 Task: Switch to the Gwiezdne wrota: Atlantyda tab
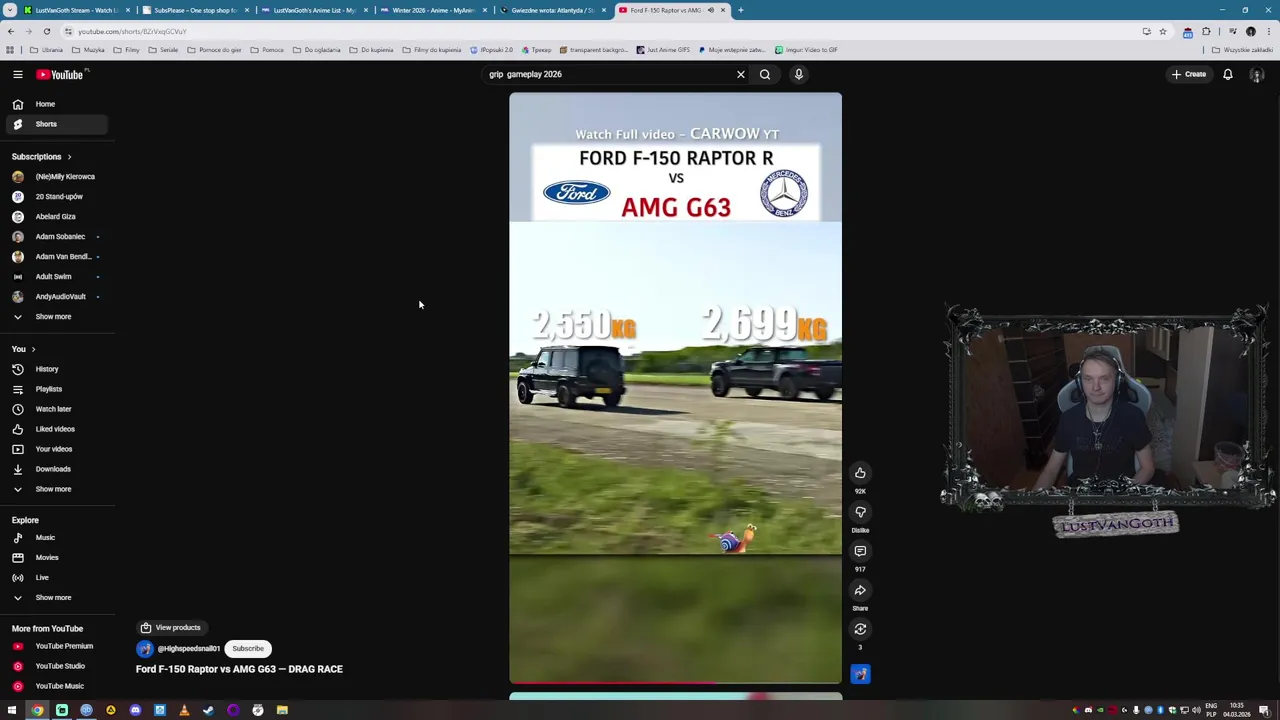coord(552,10)
